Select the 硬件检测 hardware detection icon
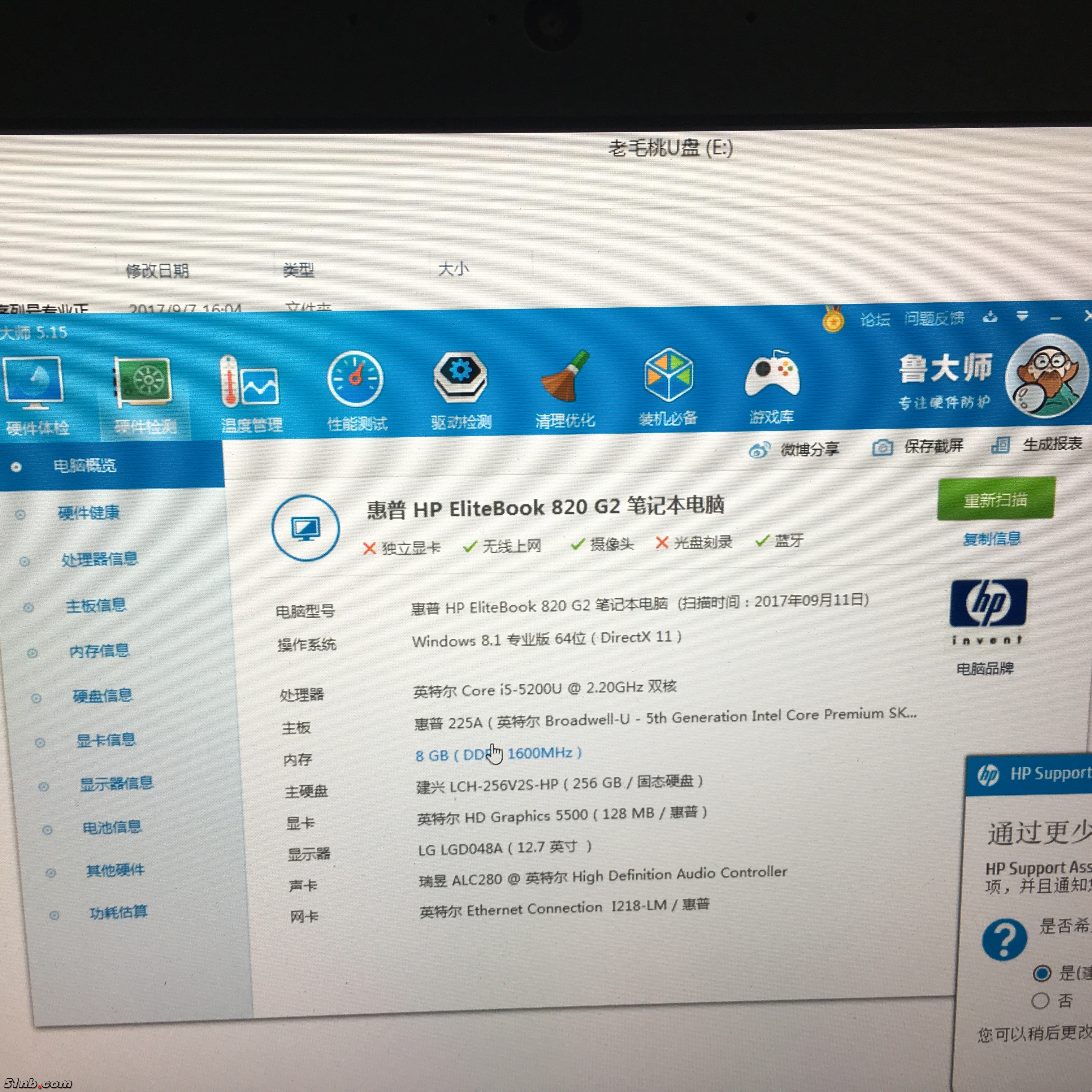The height and width of the screenshot is (1092, 1092). tap(142, 382)
